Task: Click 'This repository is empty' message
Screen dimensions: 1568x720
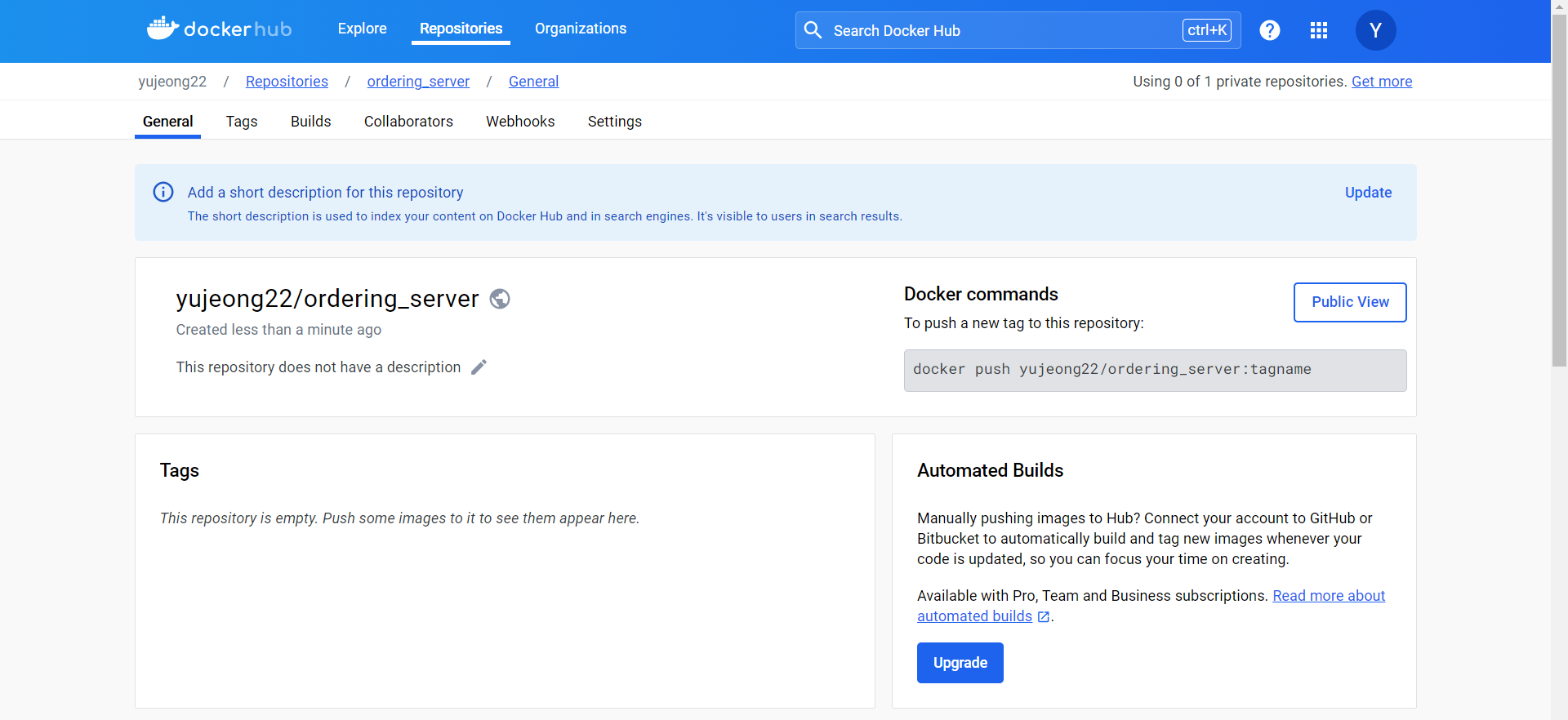Action: [400, 518]
